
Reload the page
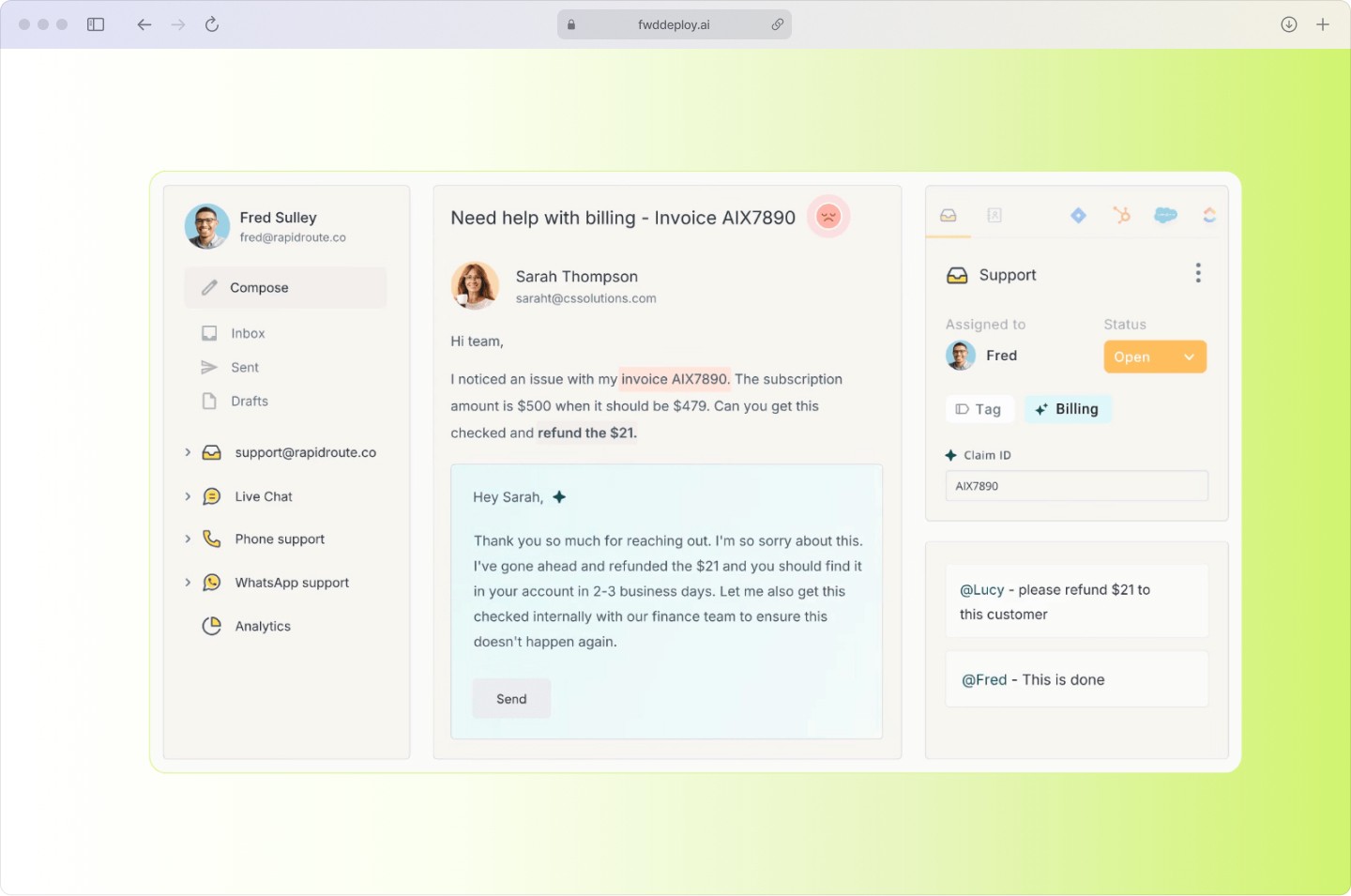pos(212,24)
